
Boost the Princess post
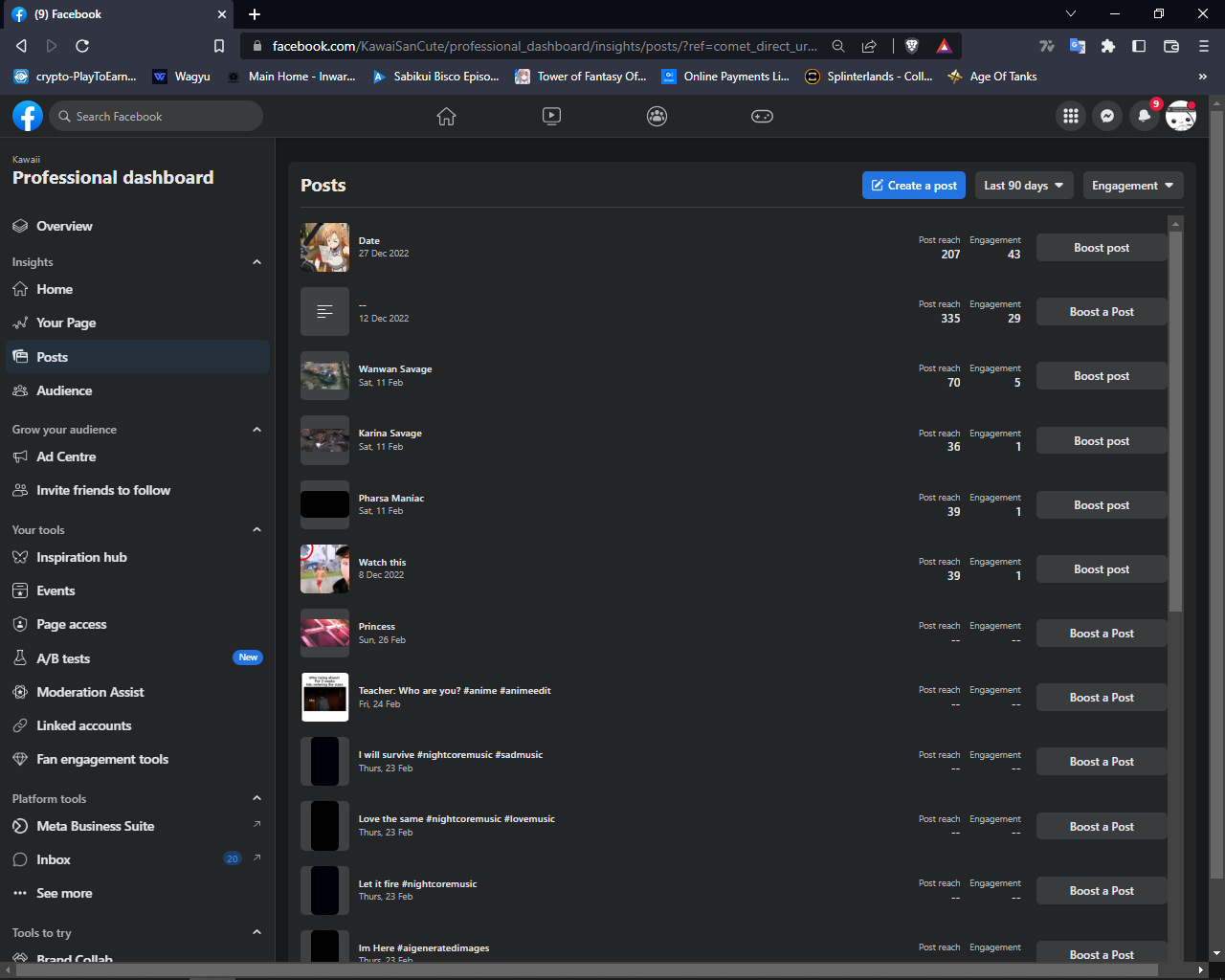pyautogui.click(x=1102, y=634)
